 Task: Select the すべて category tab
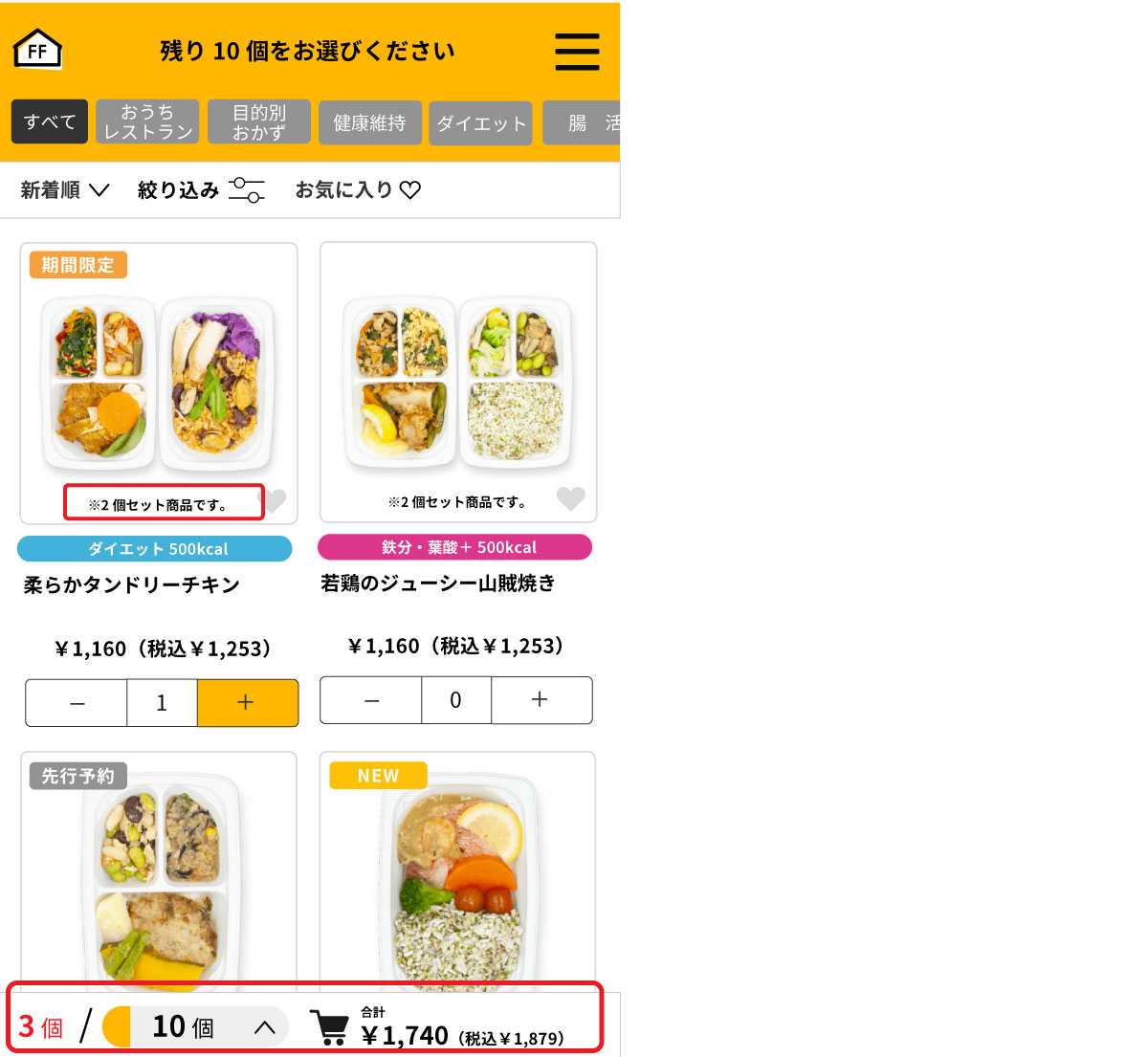coord(50,121)
